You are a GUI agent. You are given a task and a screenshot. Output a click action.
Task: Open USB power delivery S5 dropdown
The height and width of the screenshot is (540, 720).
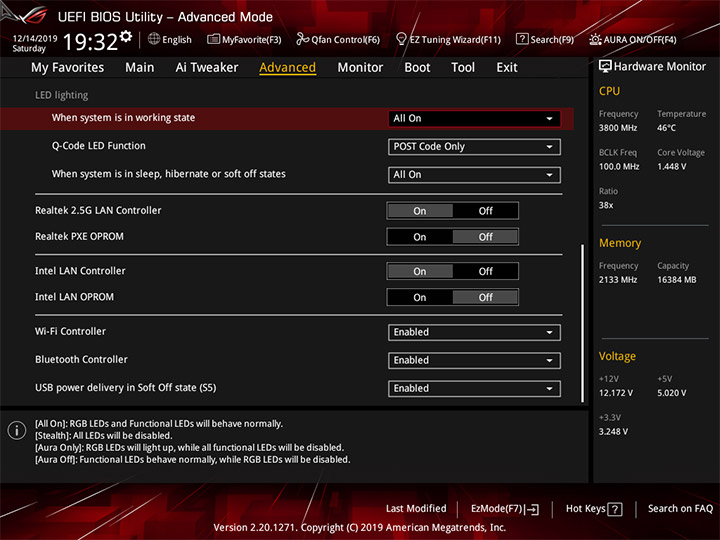click(x=474, y=388)
